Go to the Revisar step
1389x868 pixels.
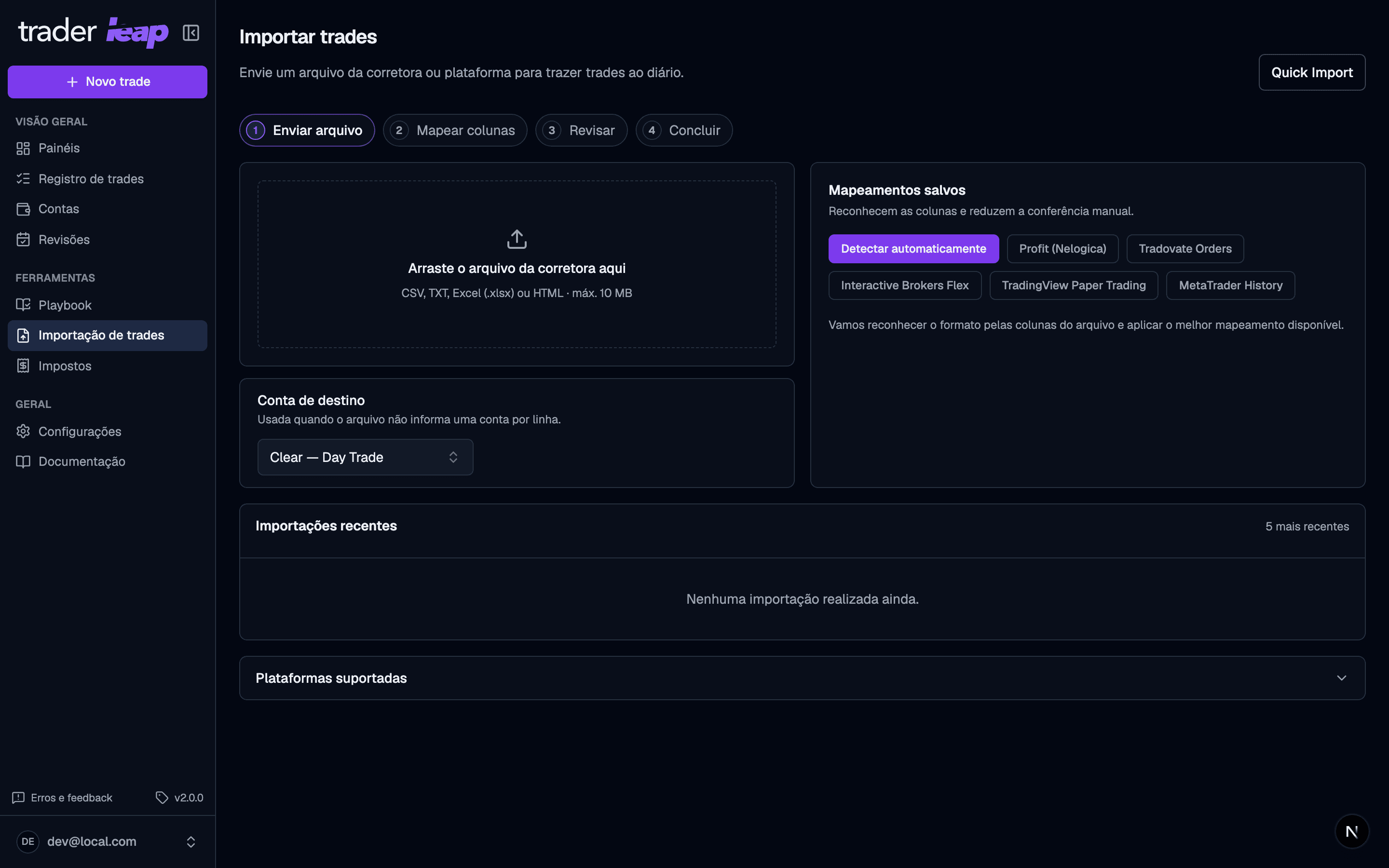581,130
